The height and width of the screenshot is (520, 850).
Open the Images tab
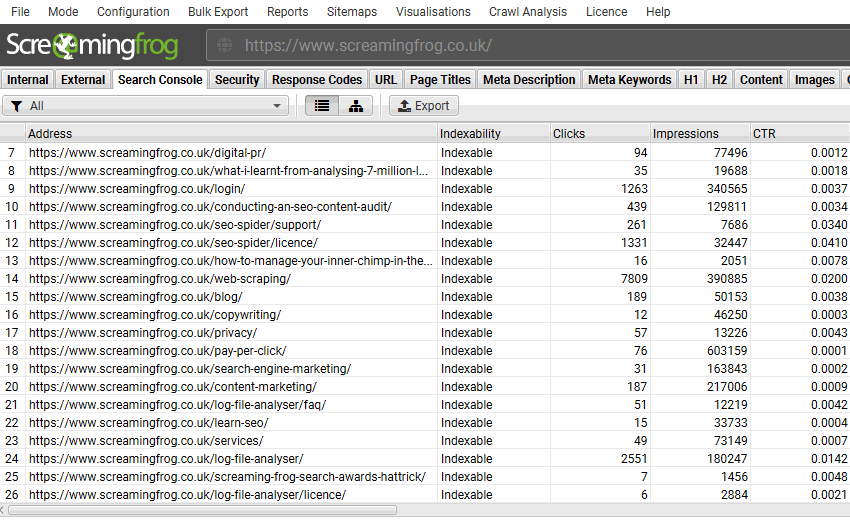click(x=814, y=80)
